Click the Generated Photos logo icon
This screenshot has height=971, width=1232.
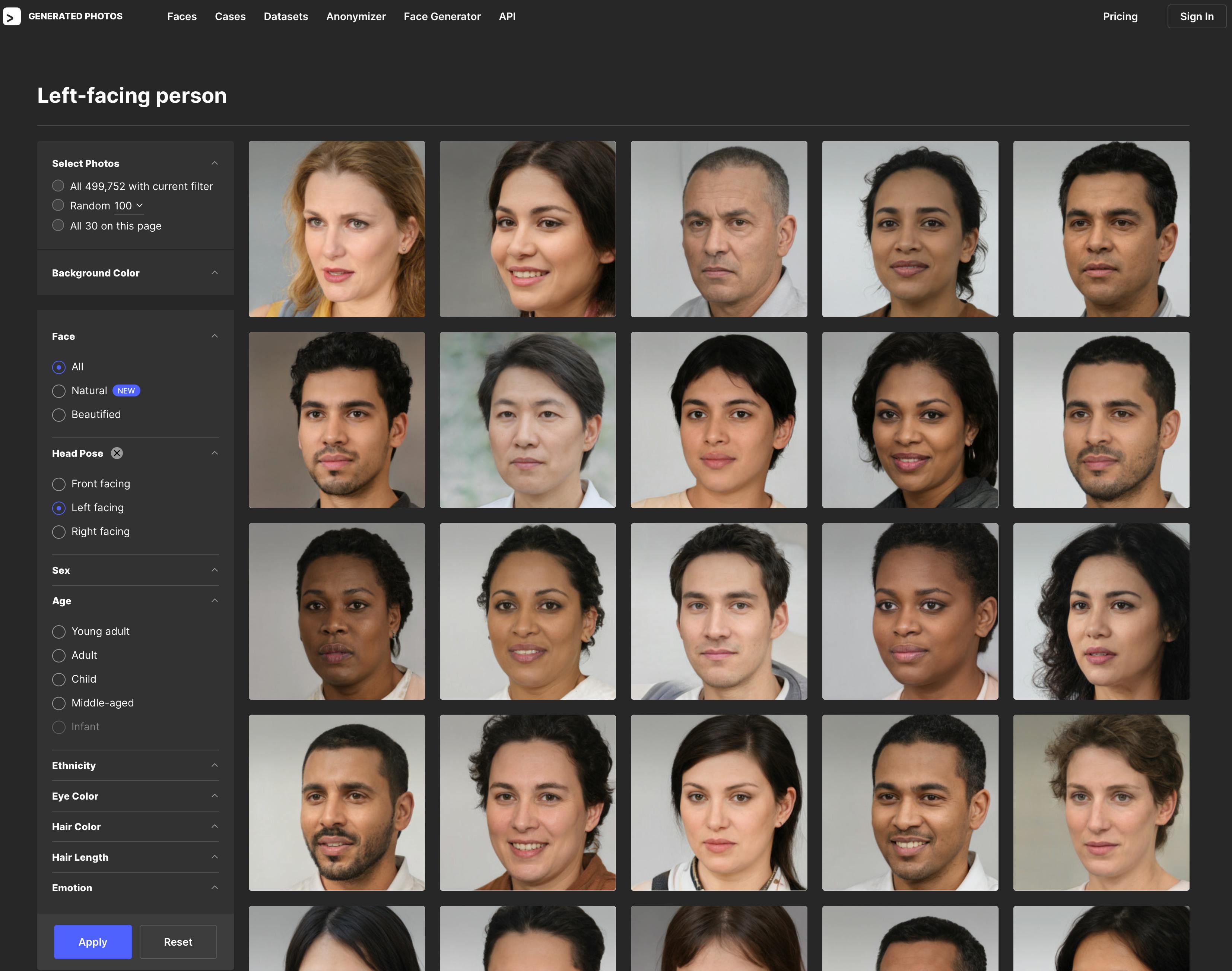(x=12, y=16)
